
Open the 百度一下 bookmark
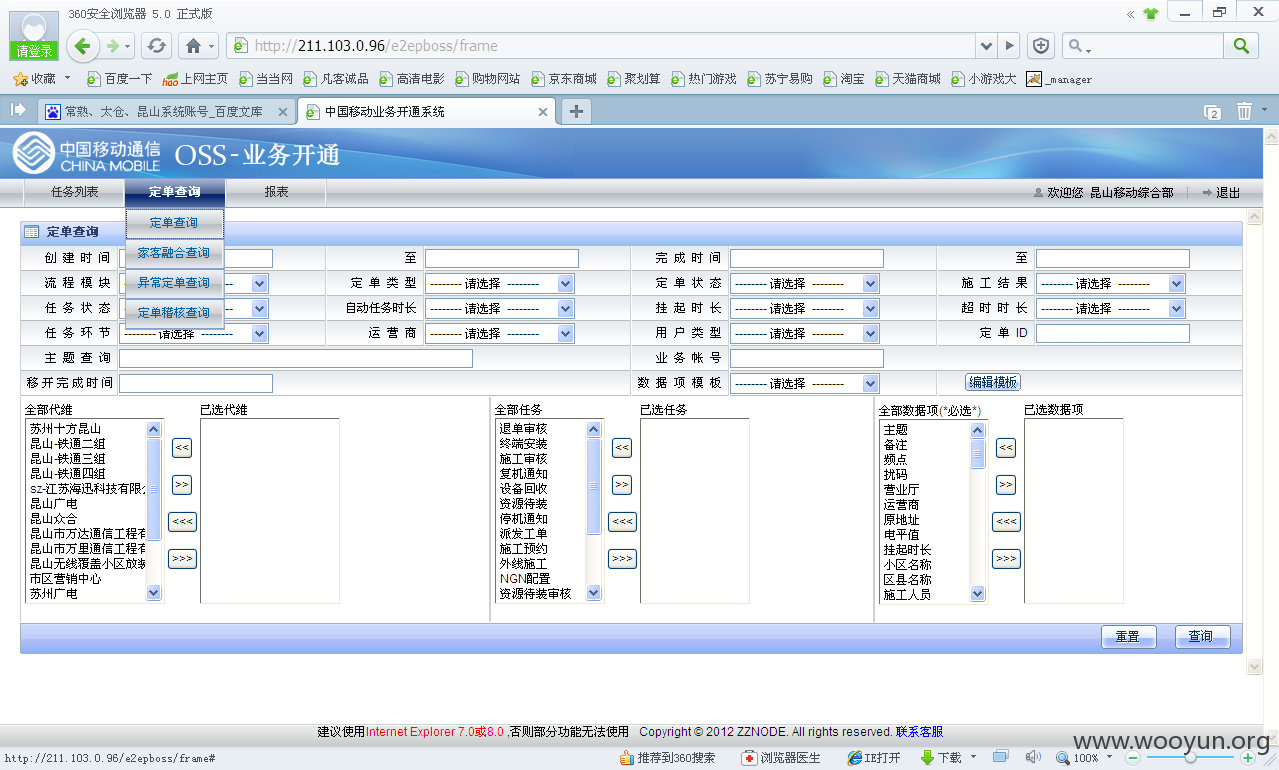click(120, 79)
